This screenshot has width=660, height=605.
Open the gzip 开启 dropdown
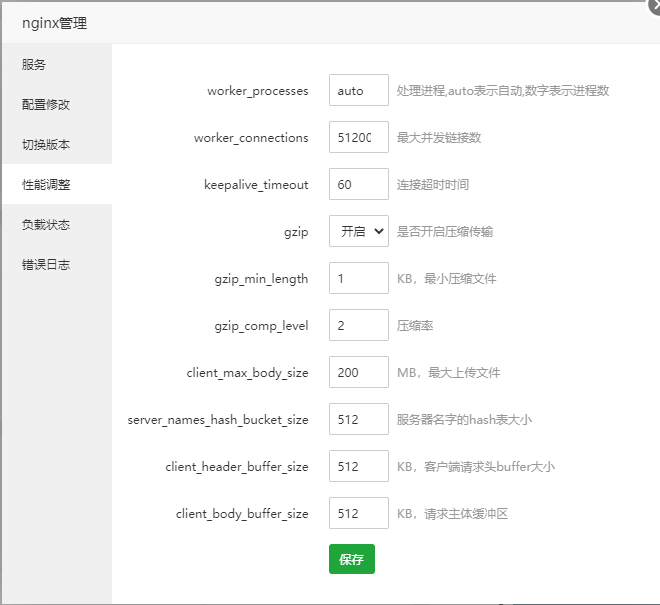click(359, 231)
